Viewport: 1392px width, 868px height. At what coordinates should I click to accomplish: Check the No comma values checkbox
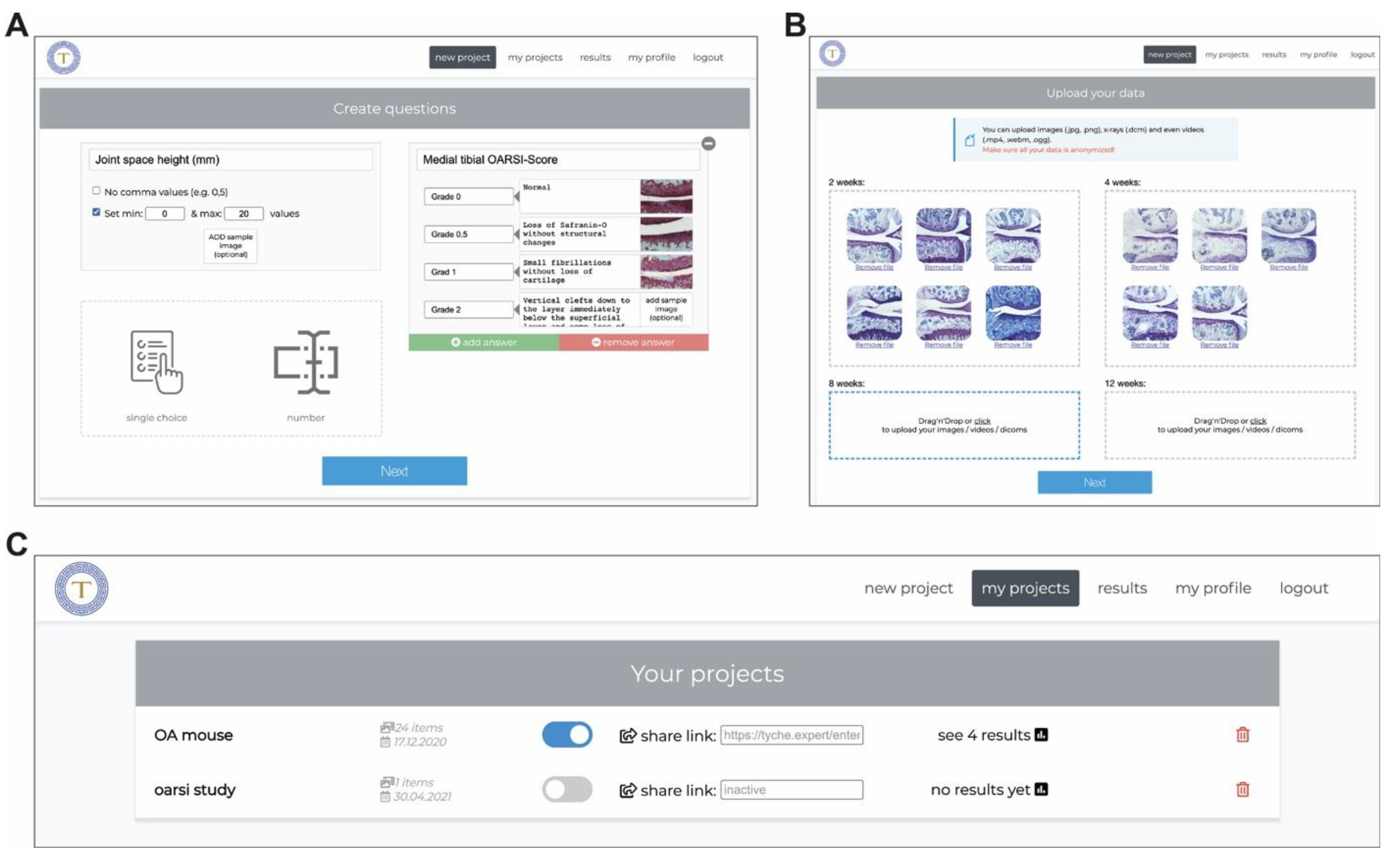[x=97, y=191]
